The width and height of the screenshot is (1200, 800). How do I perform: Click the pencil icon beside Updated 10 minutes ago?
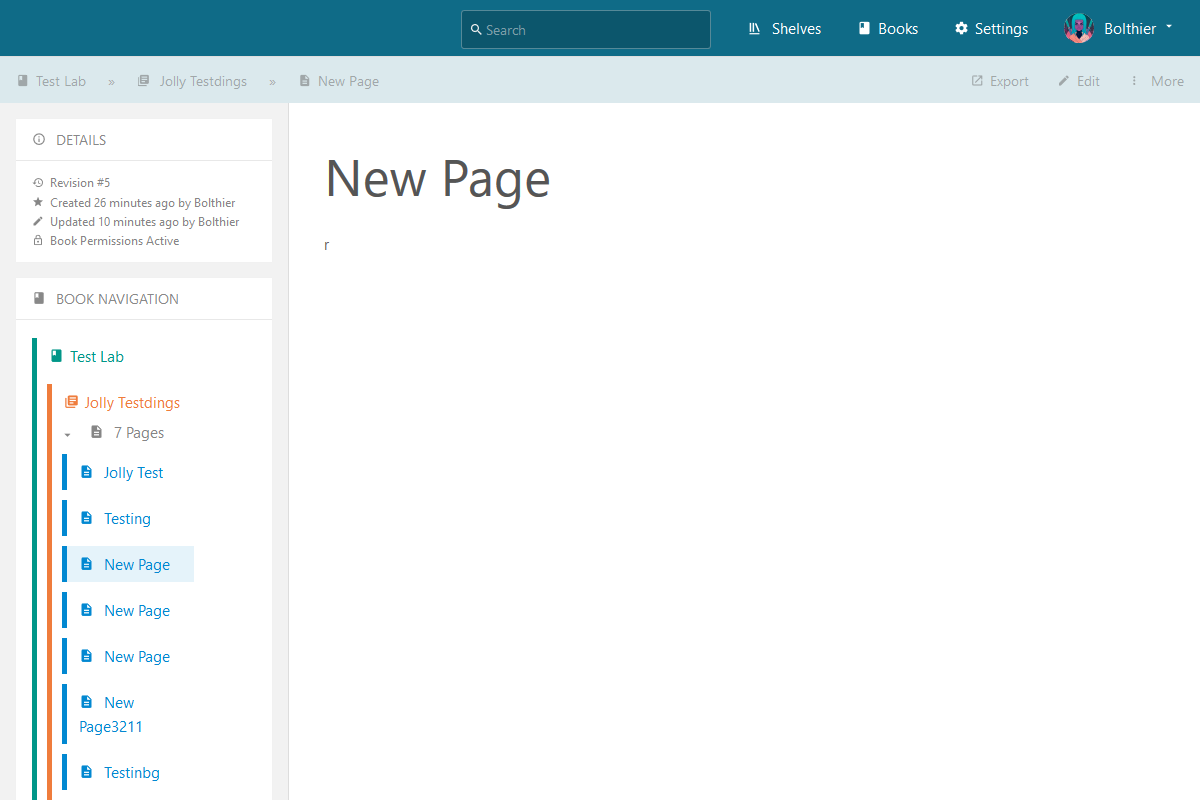(38, 221)
